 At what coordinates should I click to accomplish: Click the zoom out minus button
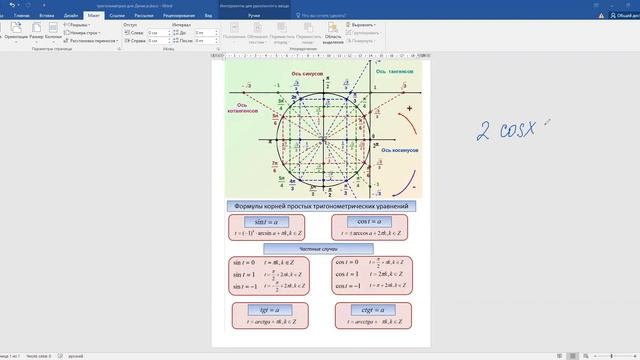[x=596, y=356]
